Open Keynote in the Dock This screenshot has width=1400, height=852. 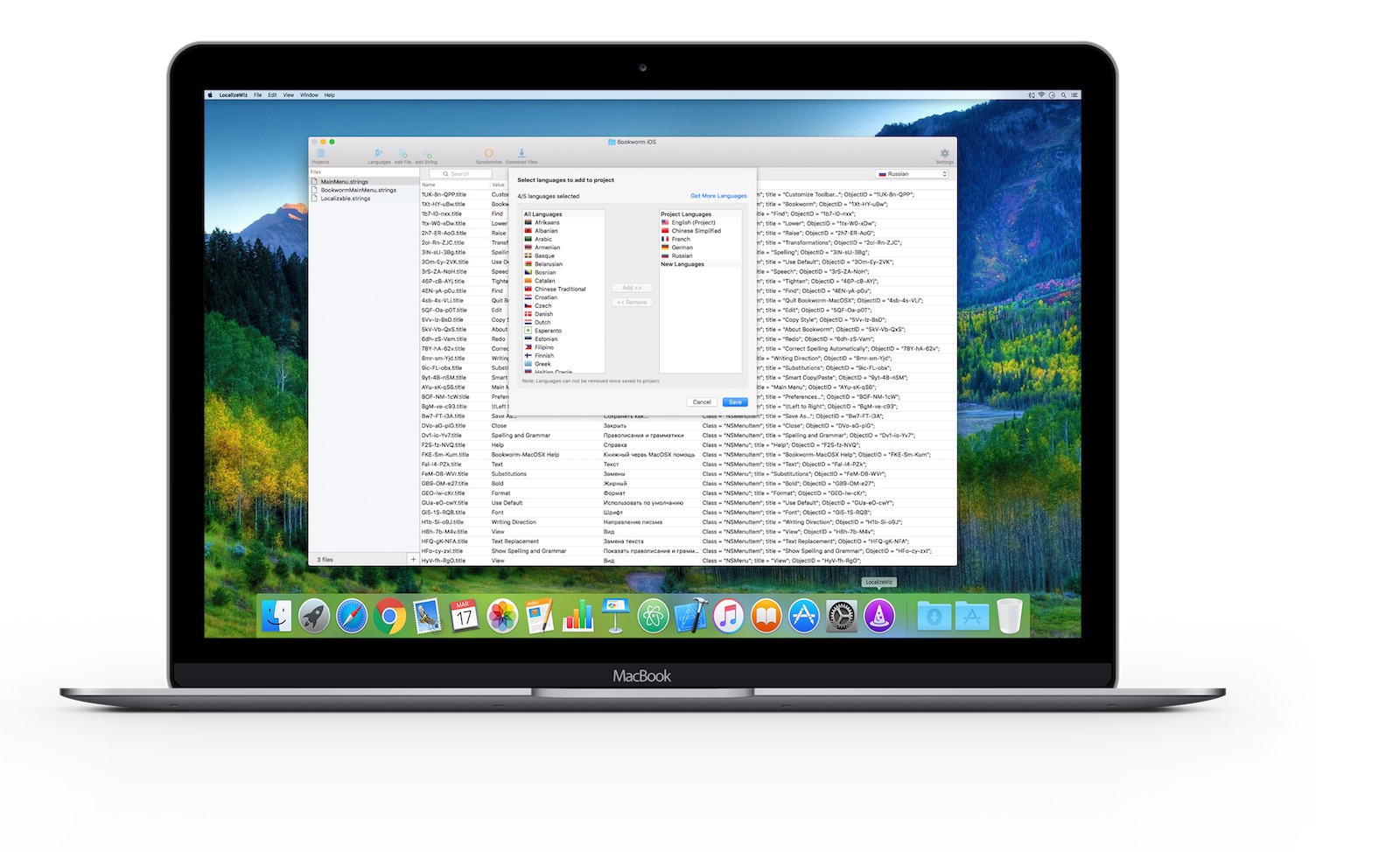[615, 617]
